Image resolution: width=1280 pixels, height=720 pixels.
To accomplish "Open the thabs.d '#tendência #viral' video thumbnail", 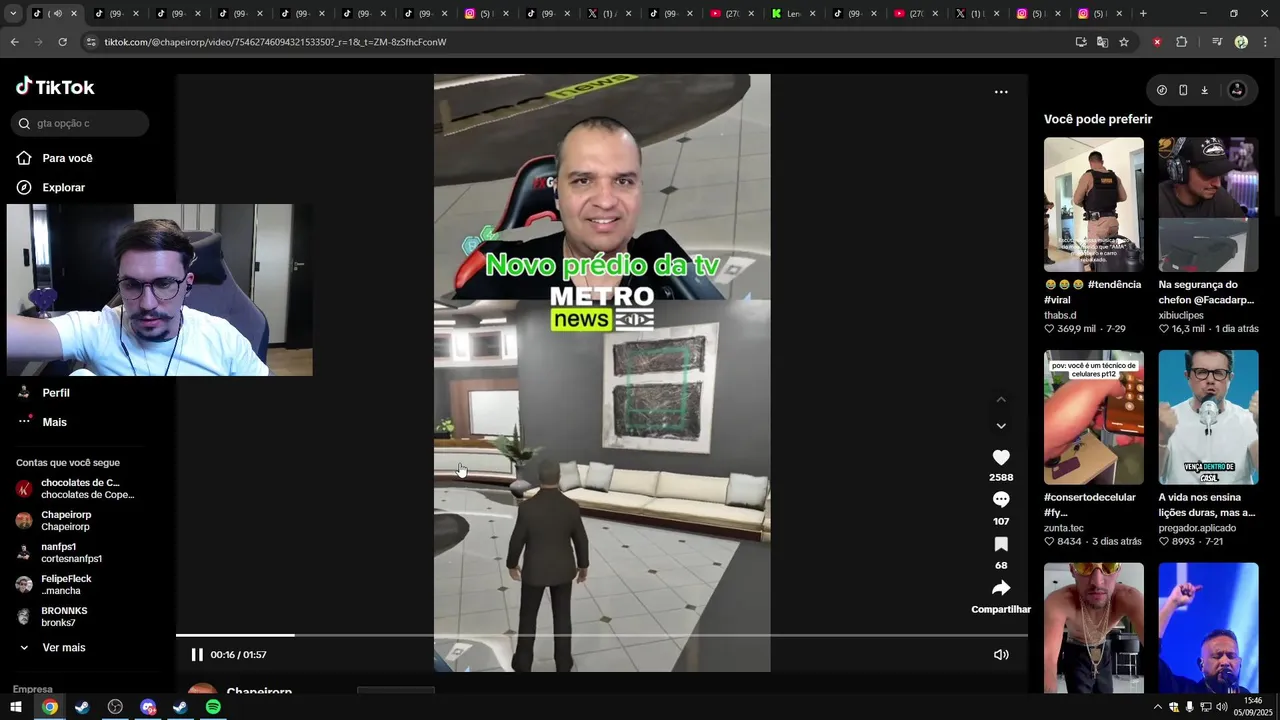I will [x=1094, y=205].
